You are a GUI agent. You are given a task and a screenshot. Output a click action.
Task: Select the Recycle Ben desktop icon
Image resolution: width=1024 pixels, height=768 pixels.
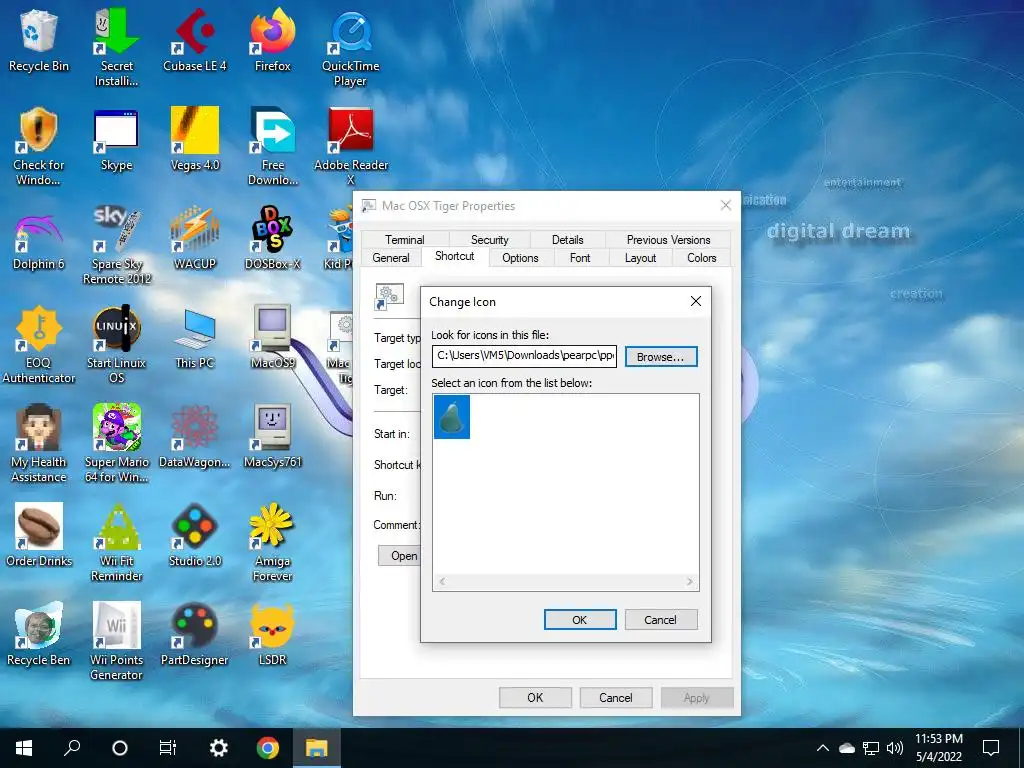click(x=39, y=635)
